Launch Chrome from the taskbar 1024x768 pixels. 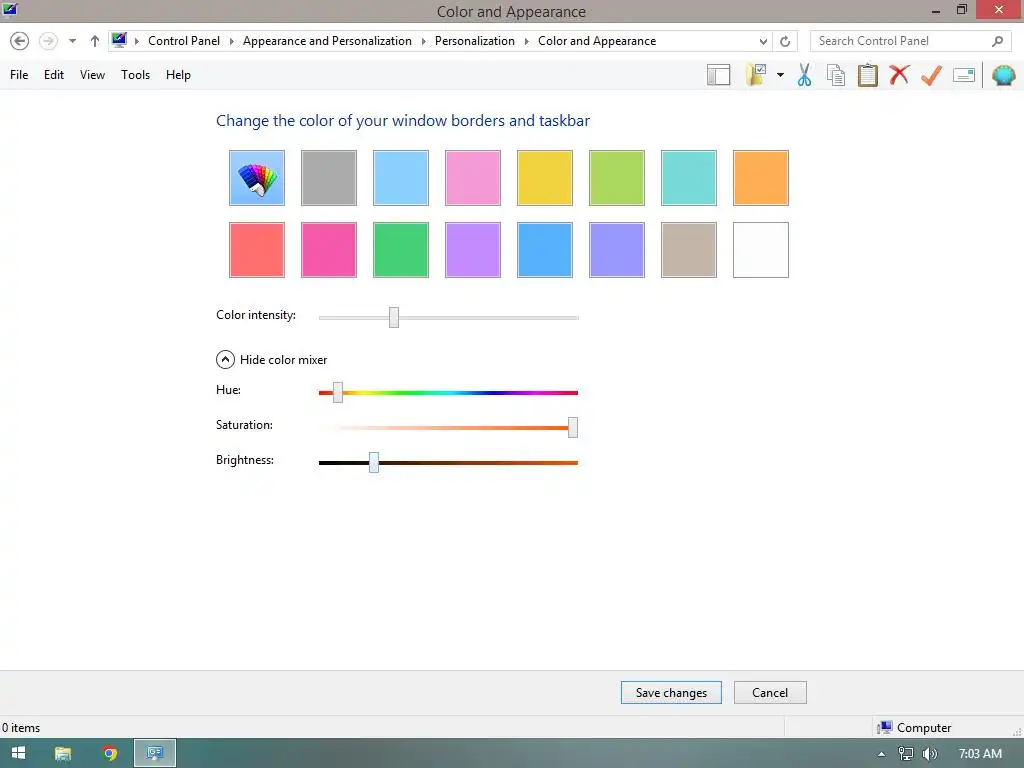pos(110,754)
